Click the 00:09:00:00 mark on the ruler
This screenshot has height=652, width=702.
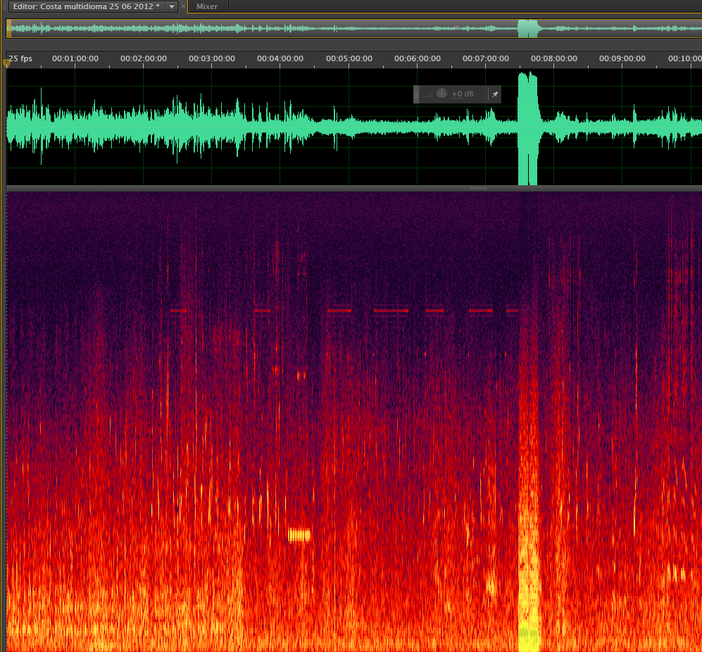coord(621,59)
